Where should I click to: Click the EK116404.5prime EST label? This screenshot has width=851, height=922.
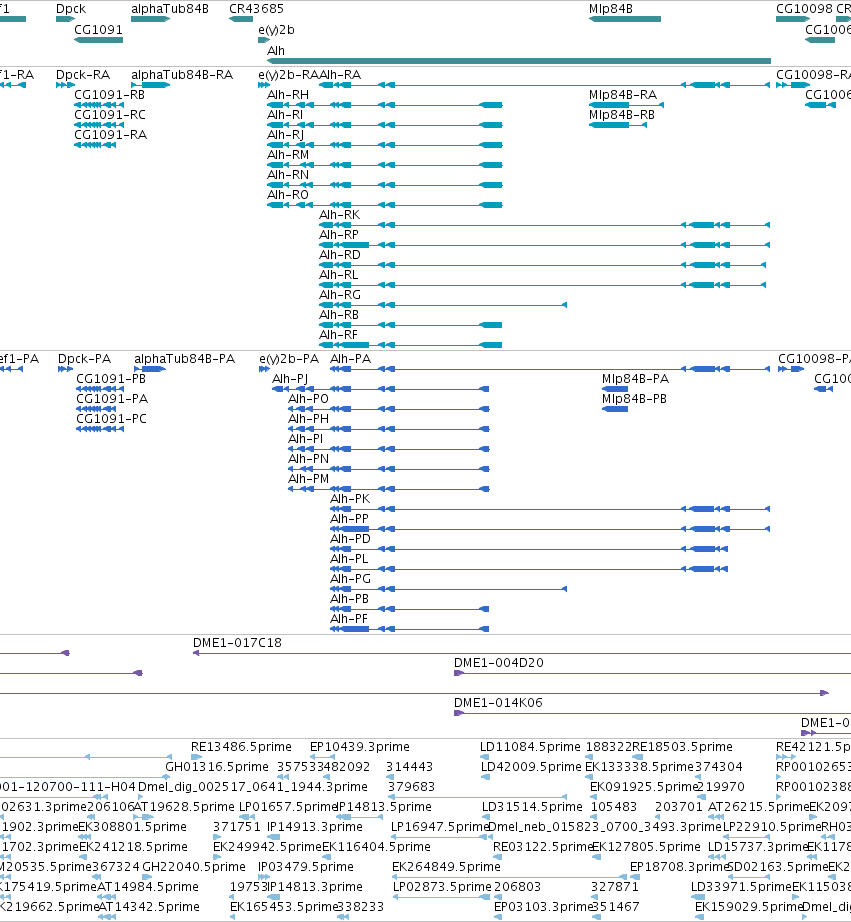click(x=376, y=847)
